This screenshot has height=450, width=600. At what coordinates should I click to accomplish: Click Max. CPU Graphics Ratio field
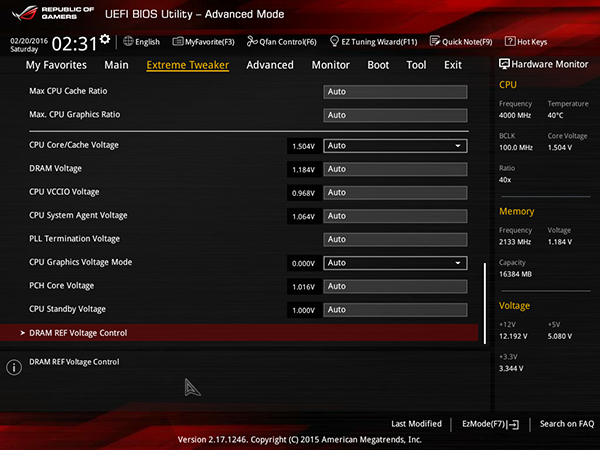(x=395, y=115)
